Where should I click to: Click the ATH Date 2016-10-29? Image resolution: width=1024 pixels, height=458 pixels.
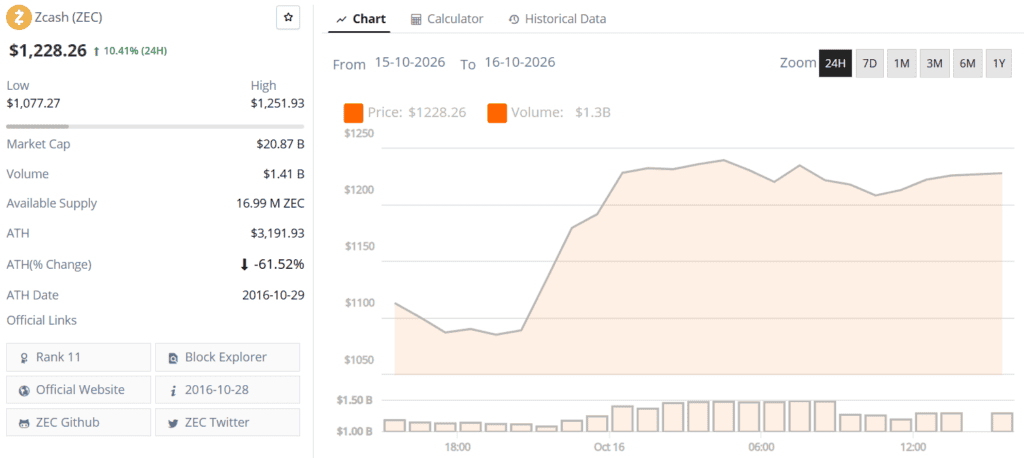[273, 295]
